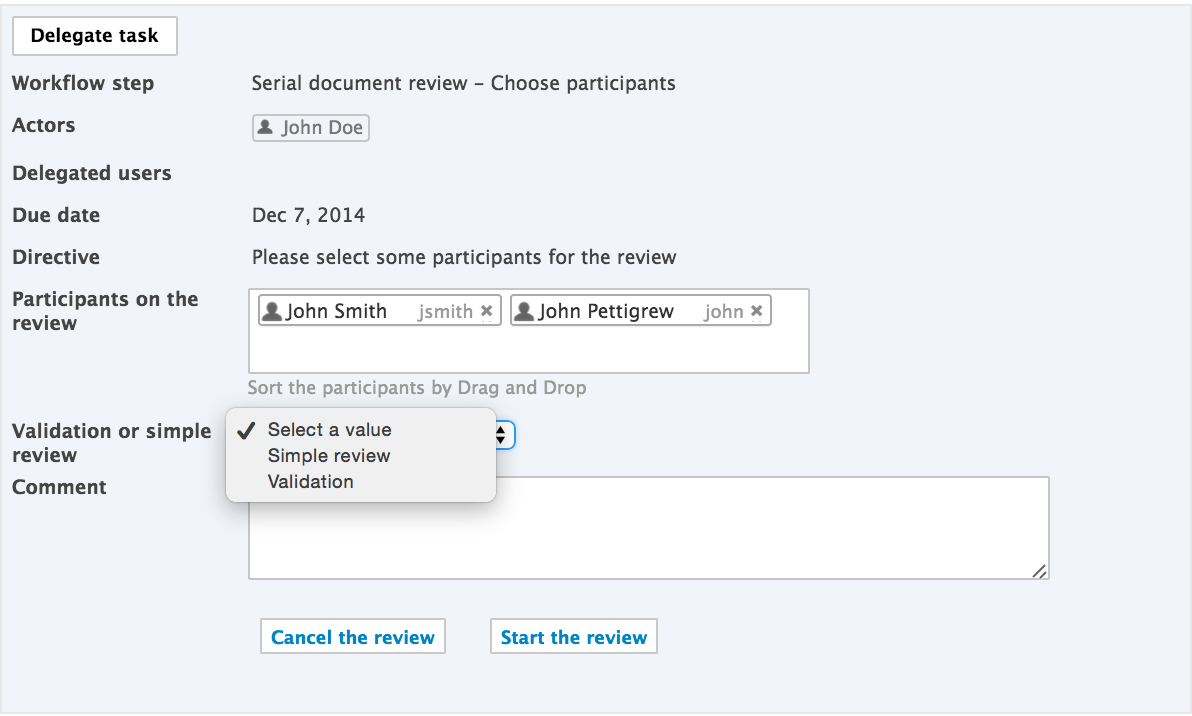Select the John Doe actor name text
The height and width of the screenshot is (716, 1192).
pos(322,128)
